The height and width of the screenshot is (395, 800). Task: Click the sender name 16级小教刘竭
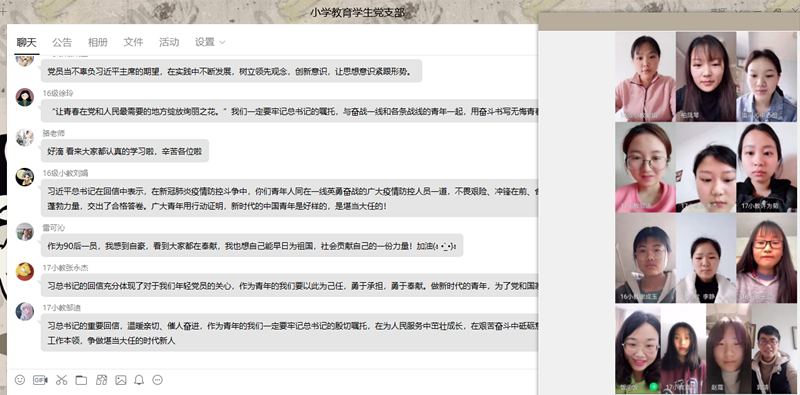click(65, 173)
